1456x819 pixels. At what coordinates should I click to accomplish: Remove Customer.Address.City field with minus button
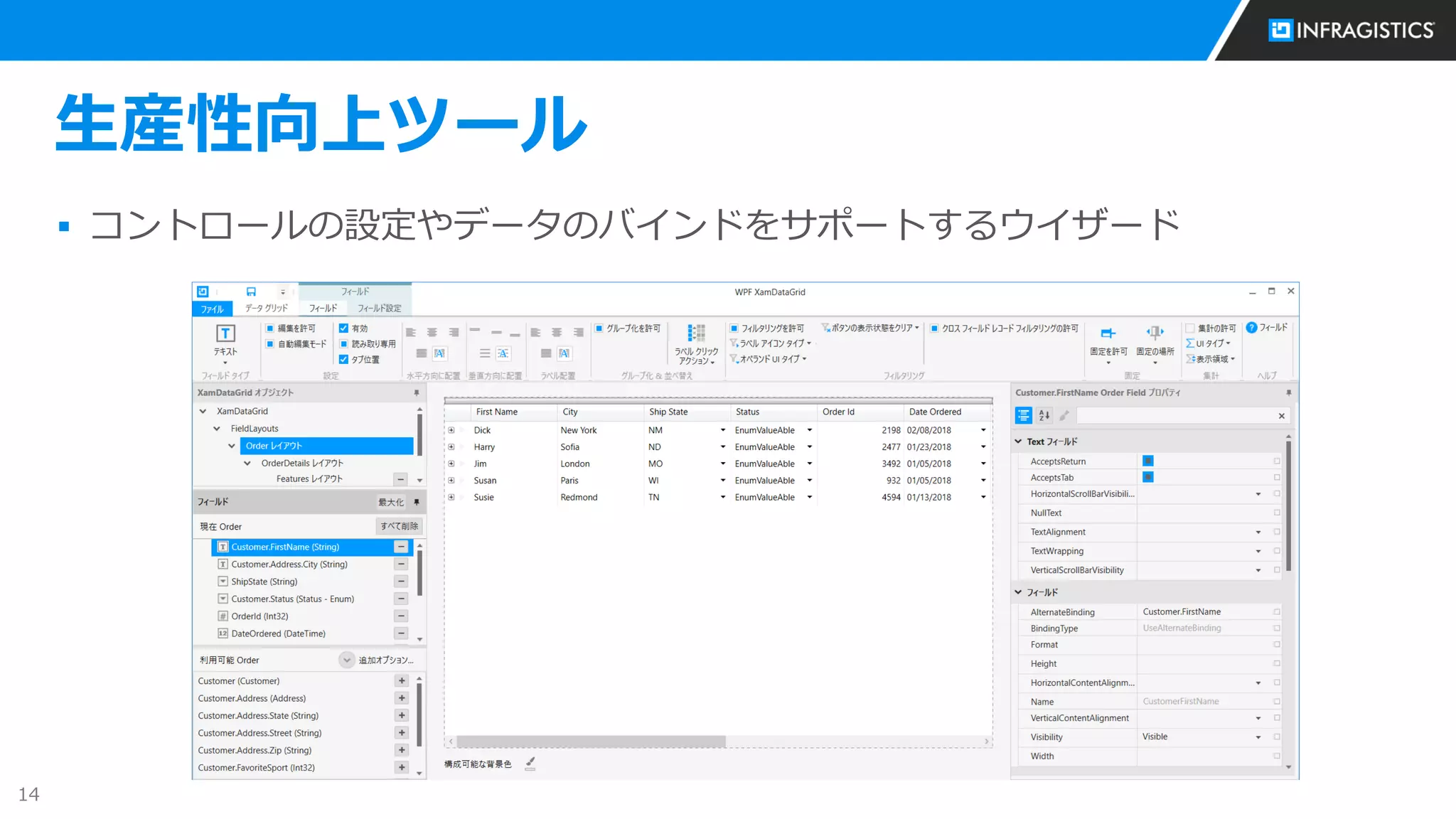pyautogui.click(x=401, y=564)
